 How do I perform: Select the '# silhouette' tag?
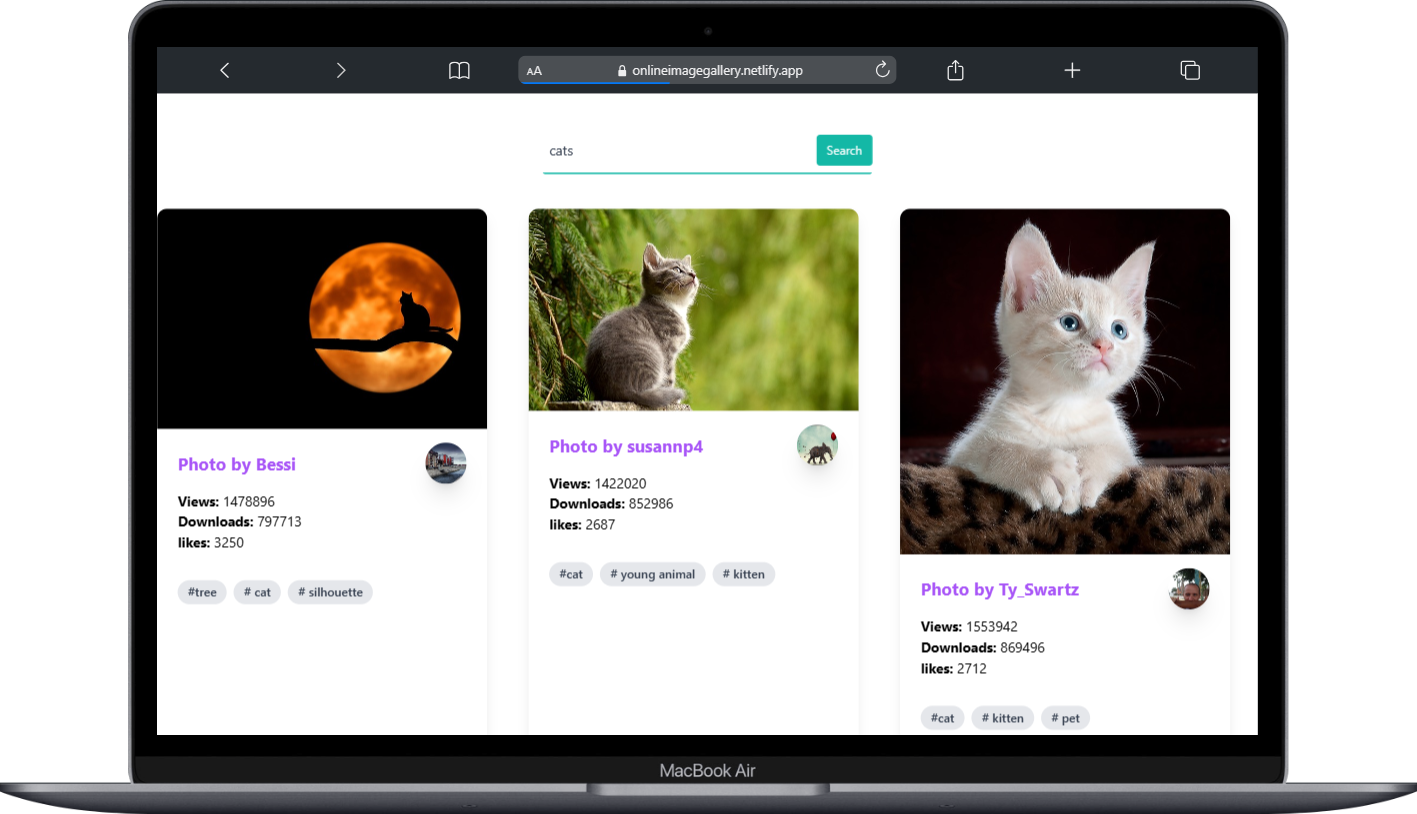330,592
